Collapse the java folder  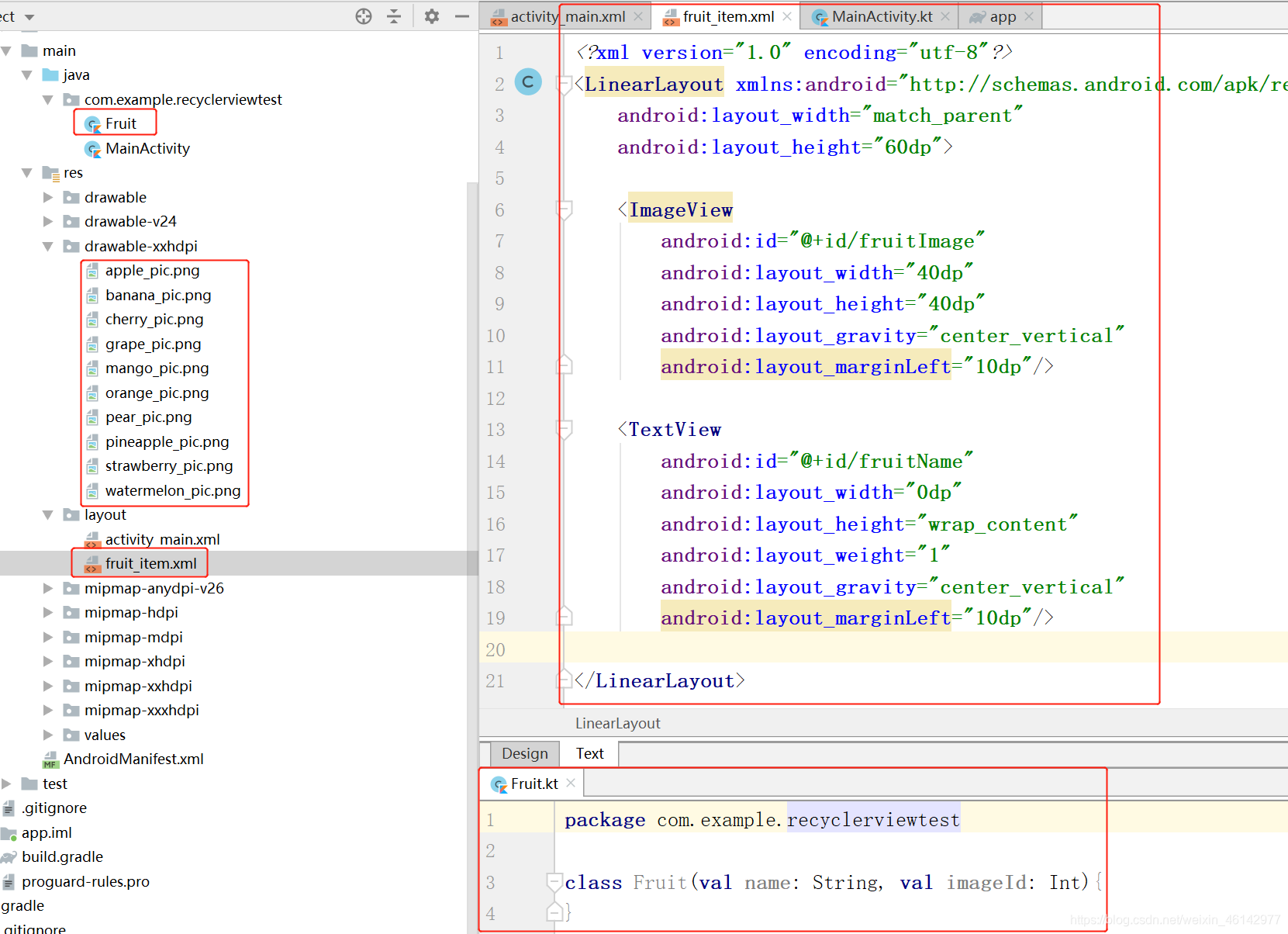27,75
